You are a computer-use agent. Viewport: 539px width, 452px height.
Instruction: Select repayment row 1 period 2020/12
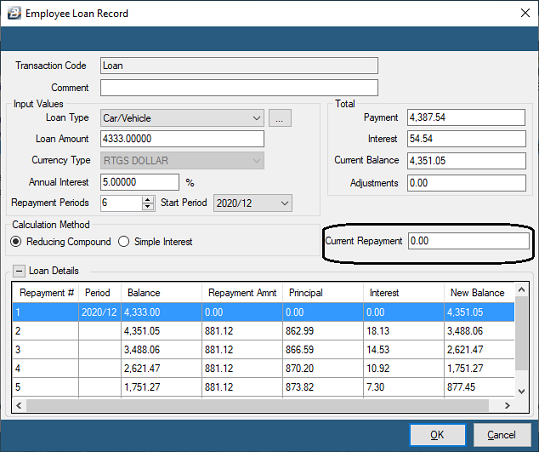(x=263, y=312)
